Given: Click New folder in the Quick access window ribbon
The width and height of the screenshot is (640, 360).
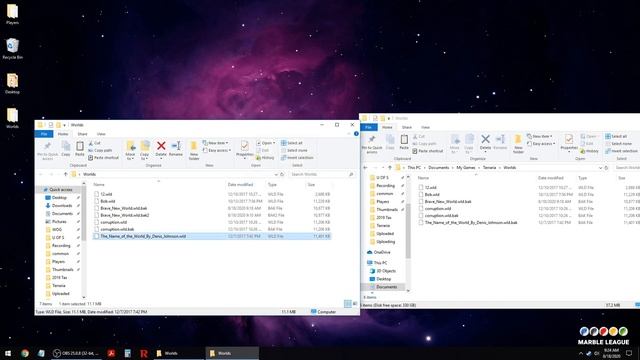Looking at the screenshot, I should 194,151.
